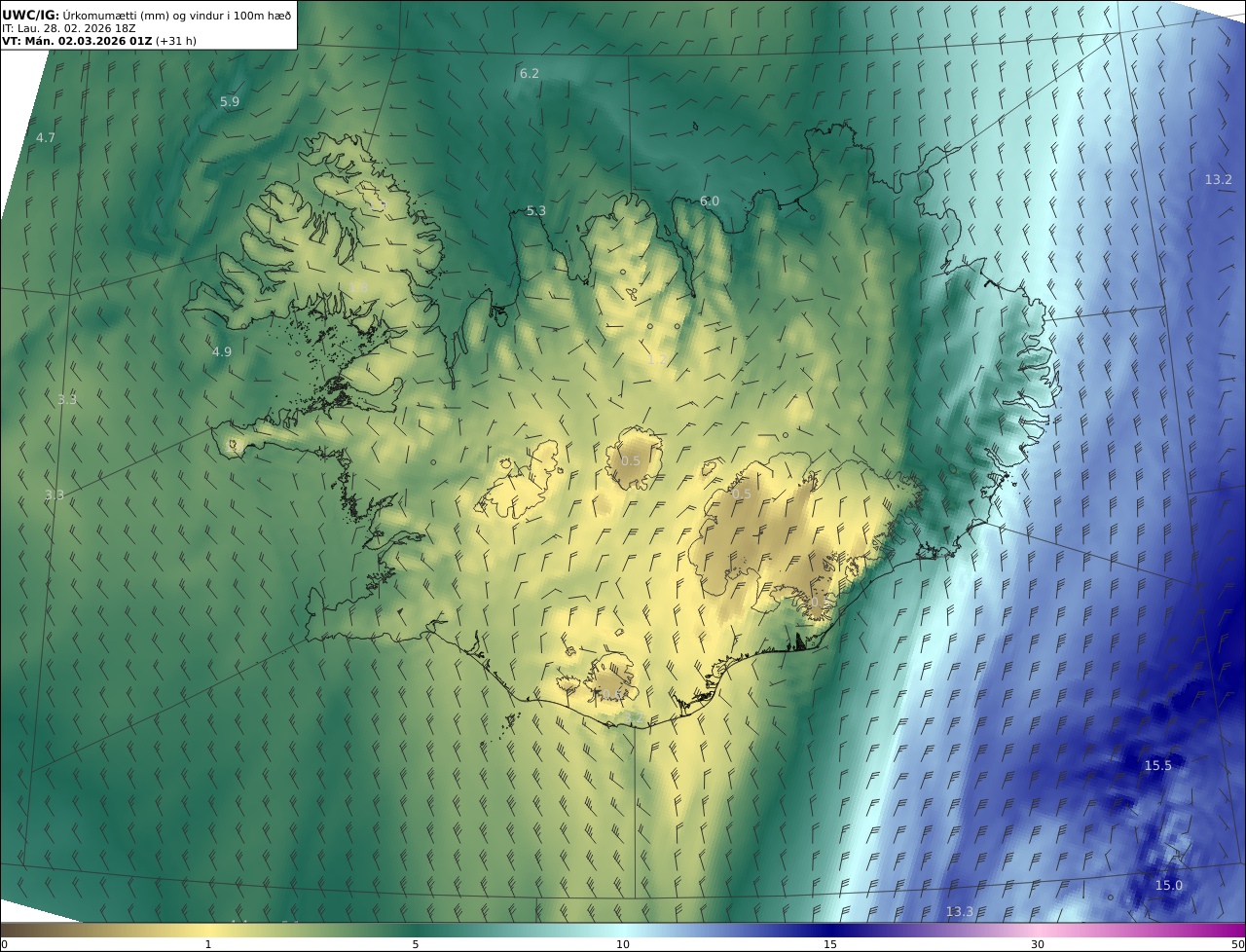Image resolution: width=1246 pixels, height=952 pixels.
Task: Select the 15.0 value label
Action: [x=1169, y=885]
